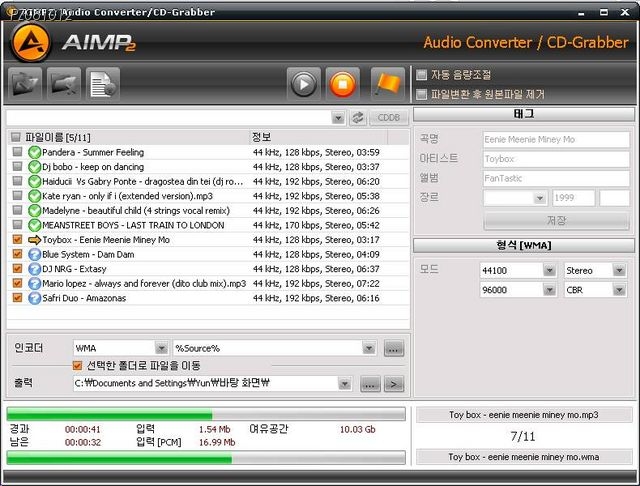The height and width of the screenshot is (486, 640).
Task: Click the browse button beside %Source%
Action: 394,349
